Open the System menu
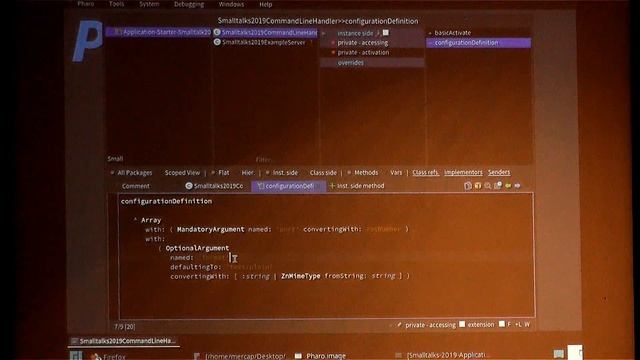 (149, 4)
